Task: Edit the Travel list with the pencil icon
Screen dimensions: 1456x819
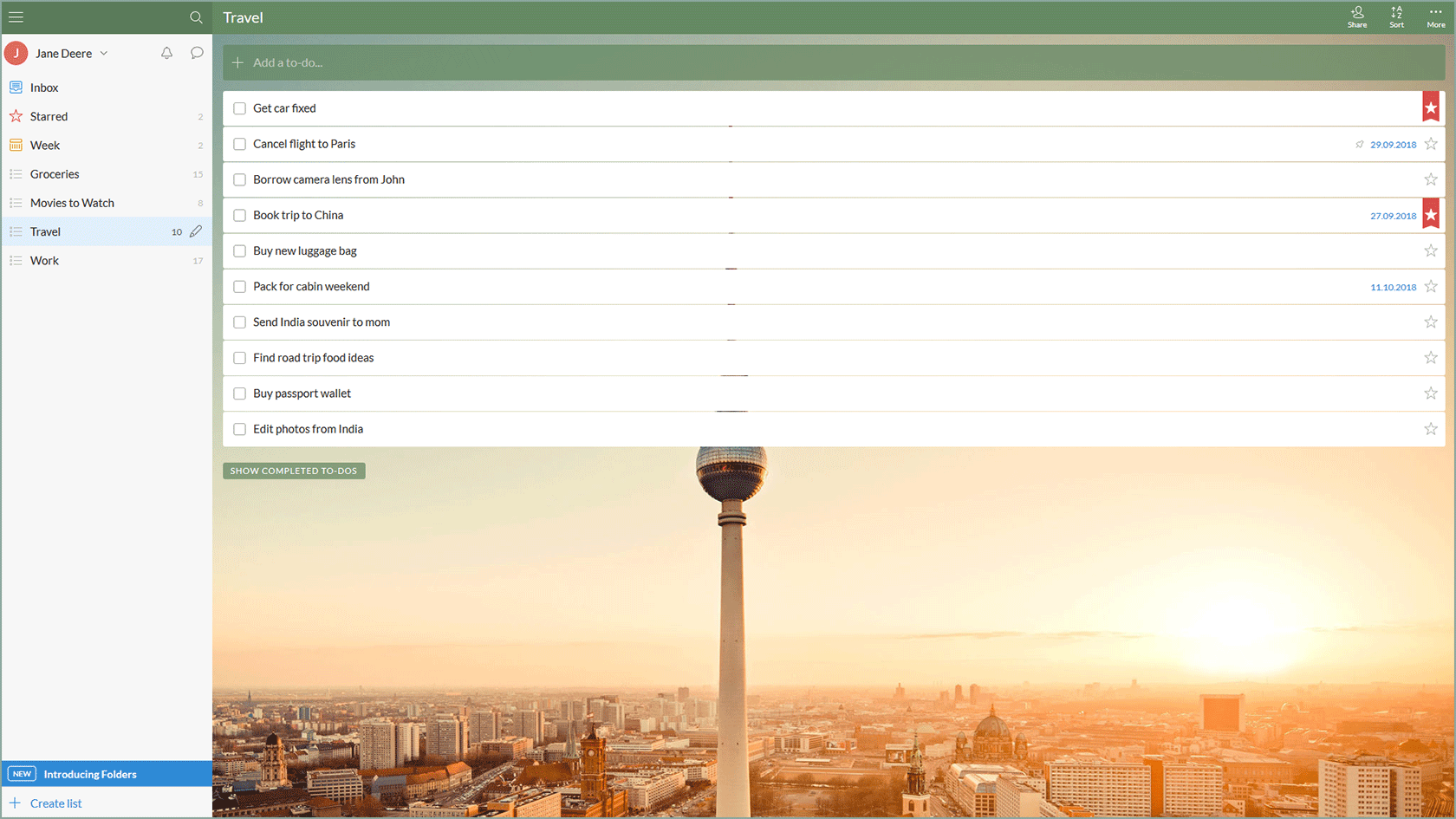Action: click(196, 231)
